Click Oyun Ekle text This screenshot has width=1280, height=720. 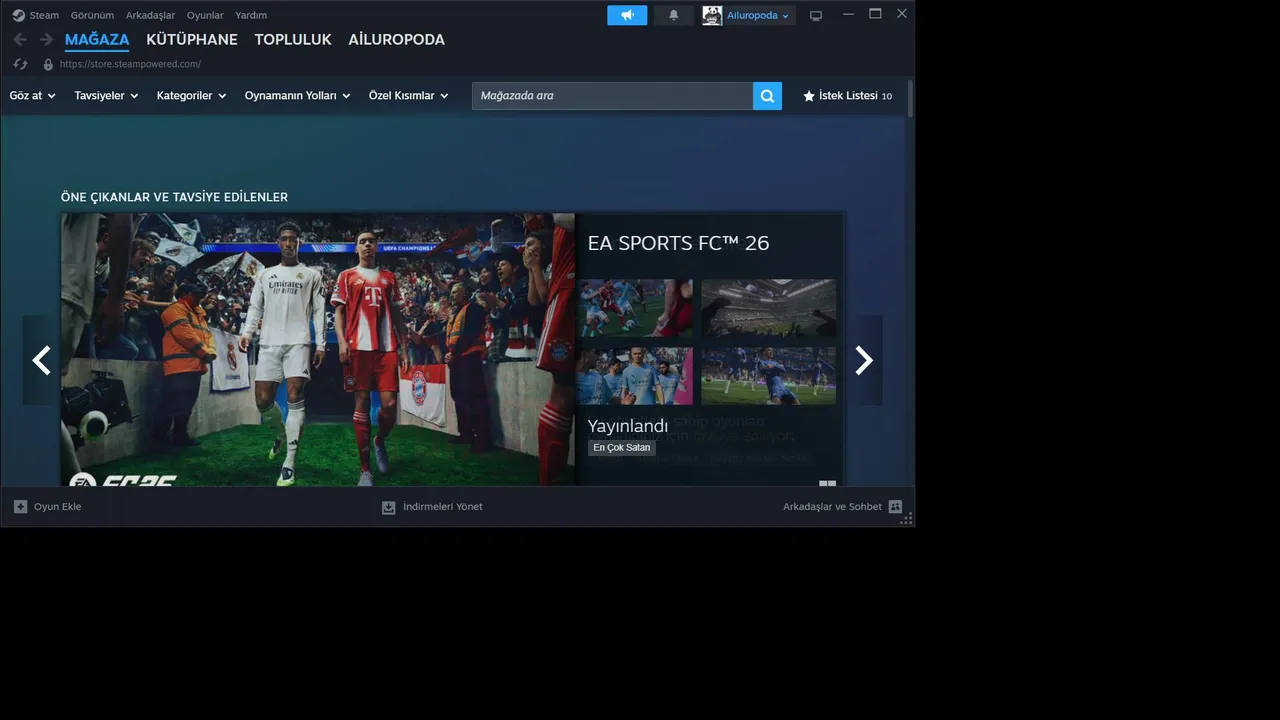[58, 507]
